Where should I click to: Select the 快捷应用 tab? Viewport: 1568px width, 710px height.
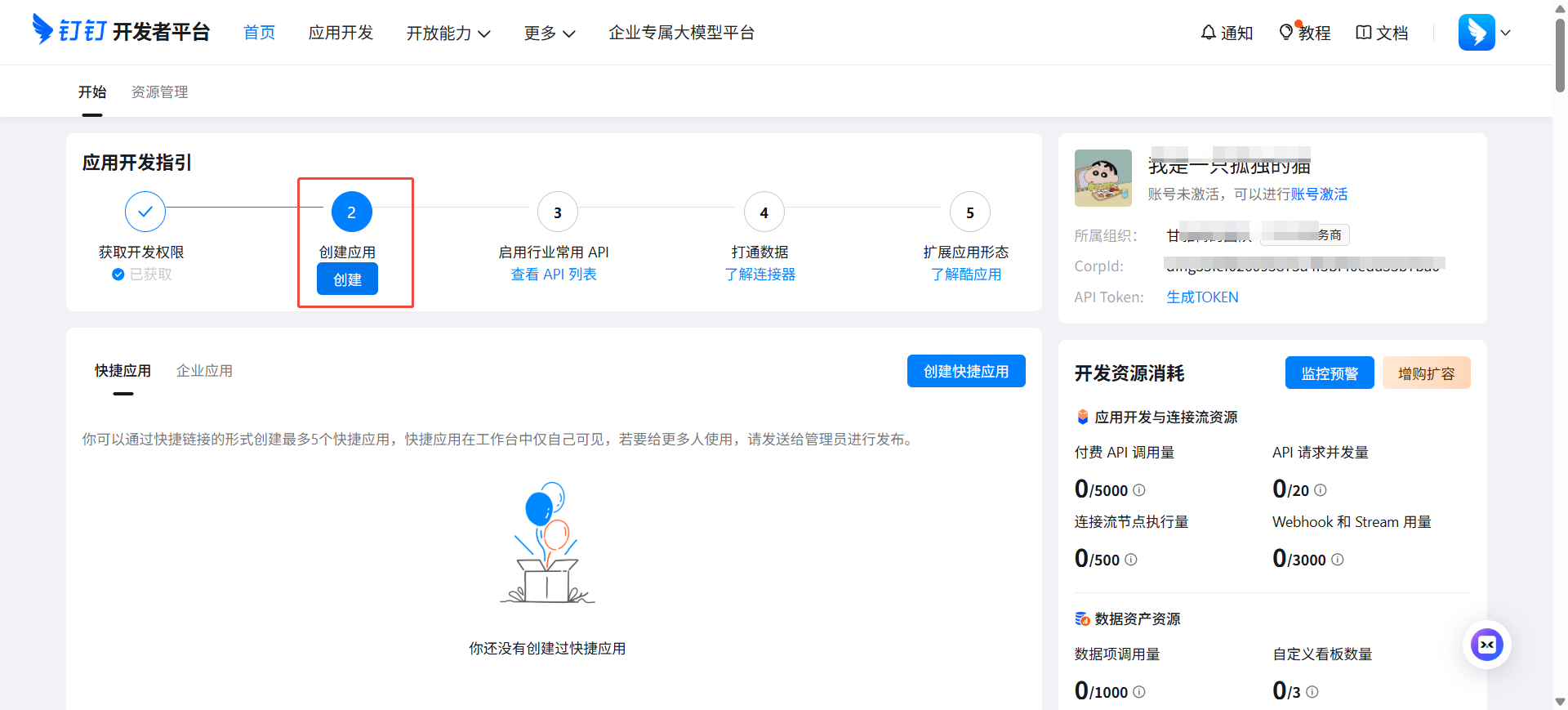click(x=122, y=371)
